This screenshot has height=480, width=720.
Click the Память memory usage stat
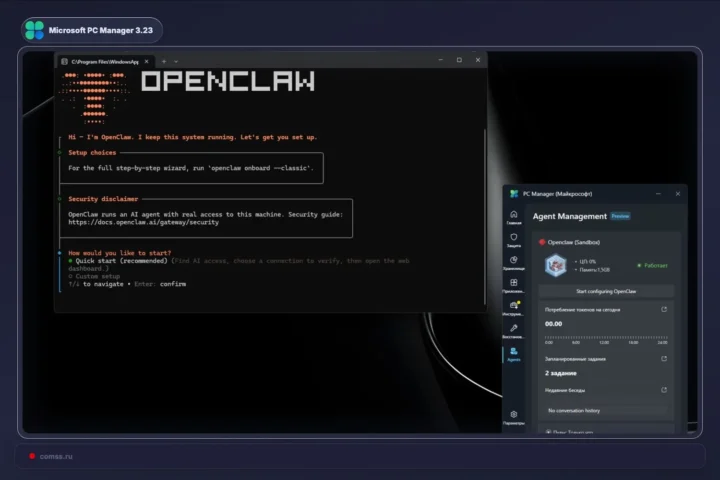tap(594, 270)
